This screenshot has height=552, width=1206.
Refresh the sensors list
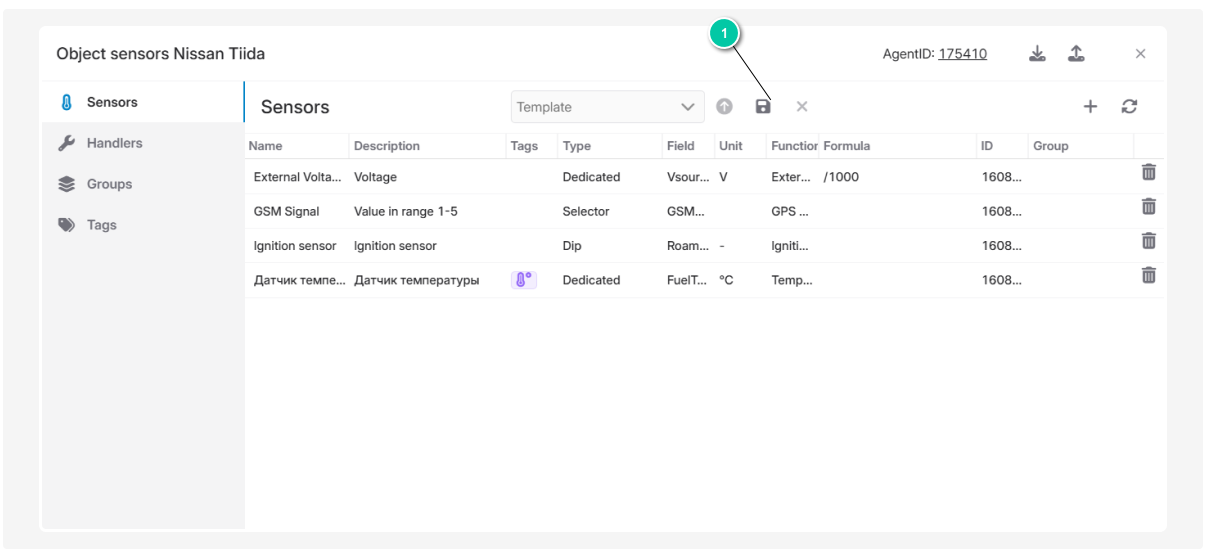coord(1129,106)
